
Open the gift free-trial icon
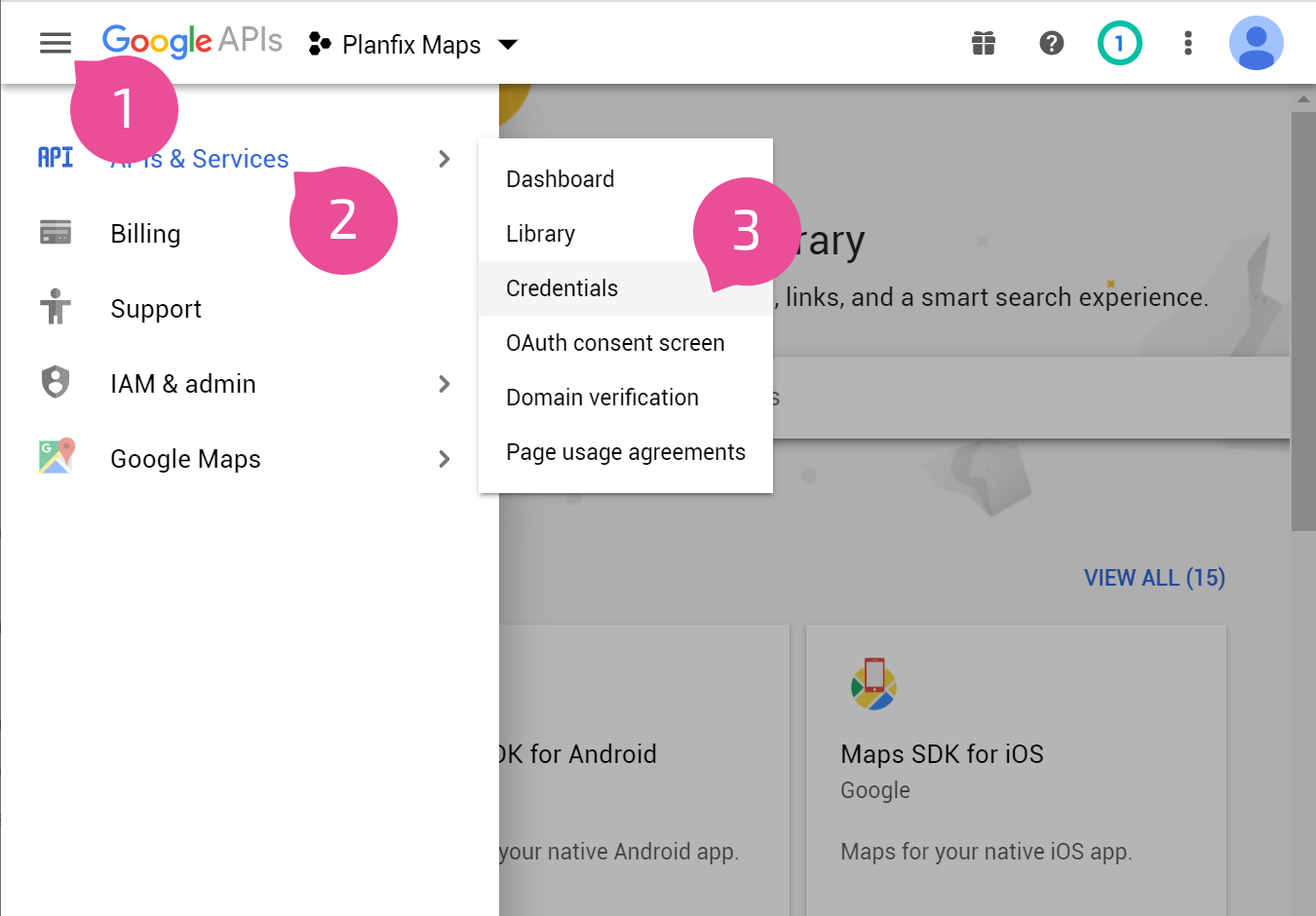[x=984, y=43]
